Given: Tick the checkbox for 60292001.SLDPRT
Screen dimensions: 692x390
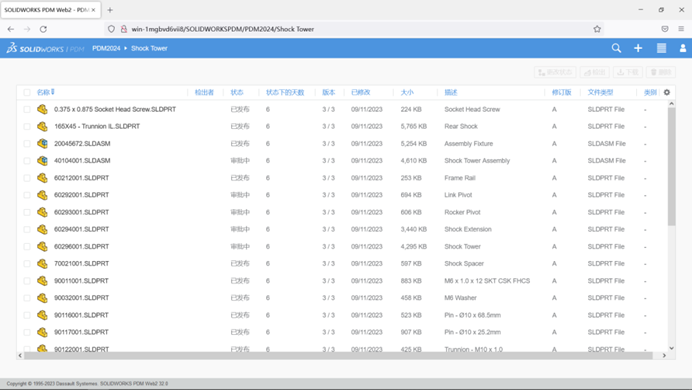Looking at the screenshot, I should point(27,195).
